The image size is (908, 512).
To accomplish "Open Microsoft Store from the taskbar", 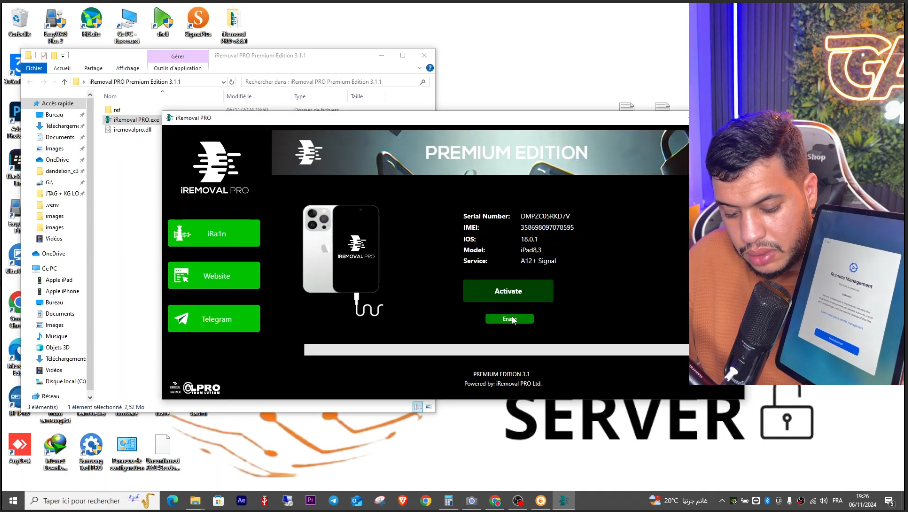I will tap(218, 500).
